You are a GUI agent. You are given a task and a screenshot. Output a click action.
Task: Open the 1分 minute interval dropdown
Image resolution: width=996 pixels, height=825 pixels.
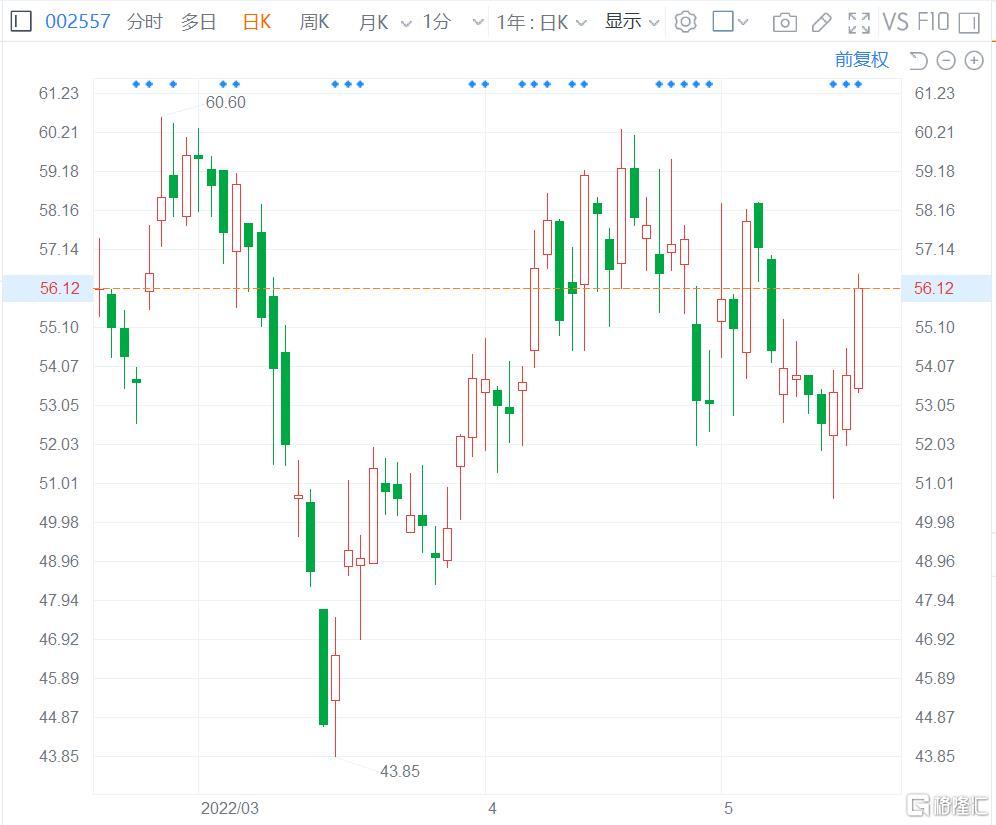click(x=454, y=22)
